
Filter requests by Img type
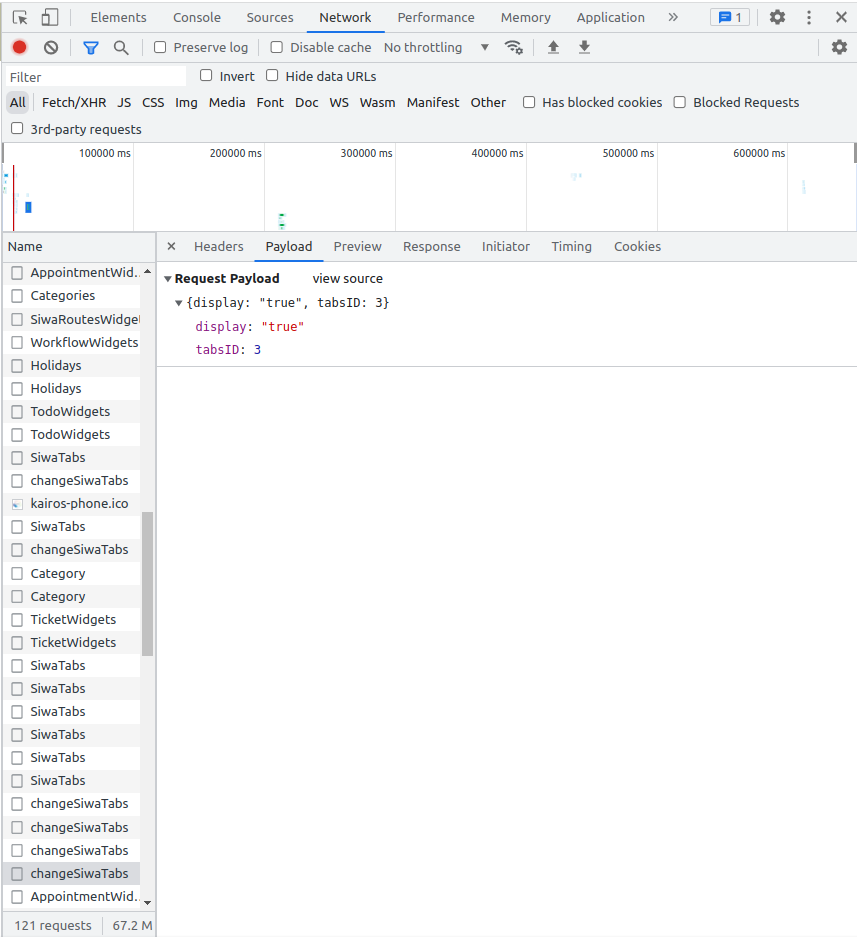[x=186, y=102]
